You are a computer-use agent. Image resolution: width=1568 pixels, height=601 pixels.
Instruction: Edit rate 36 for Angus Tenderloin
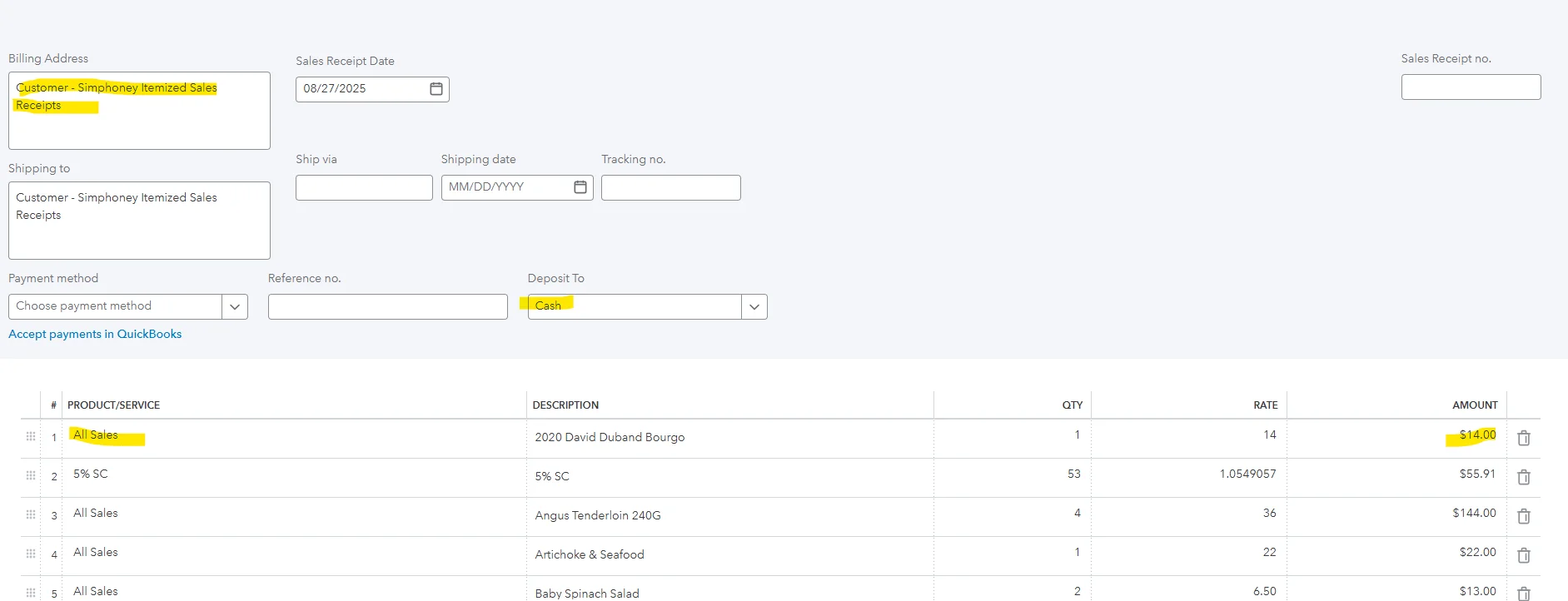point(1188,516)
